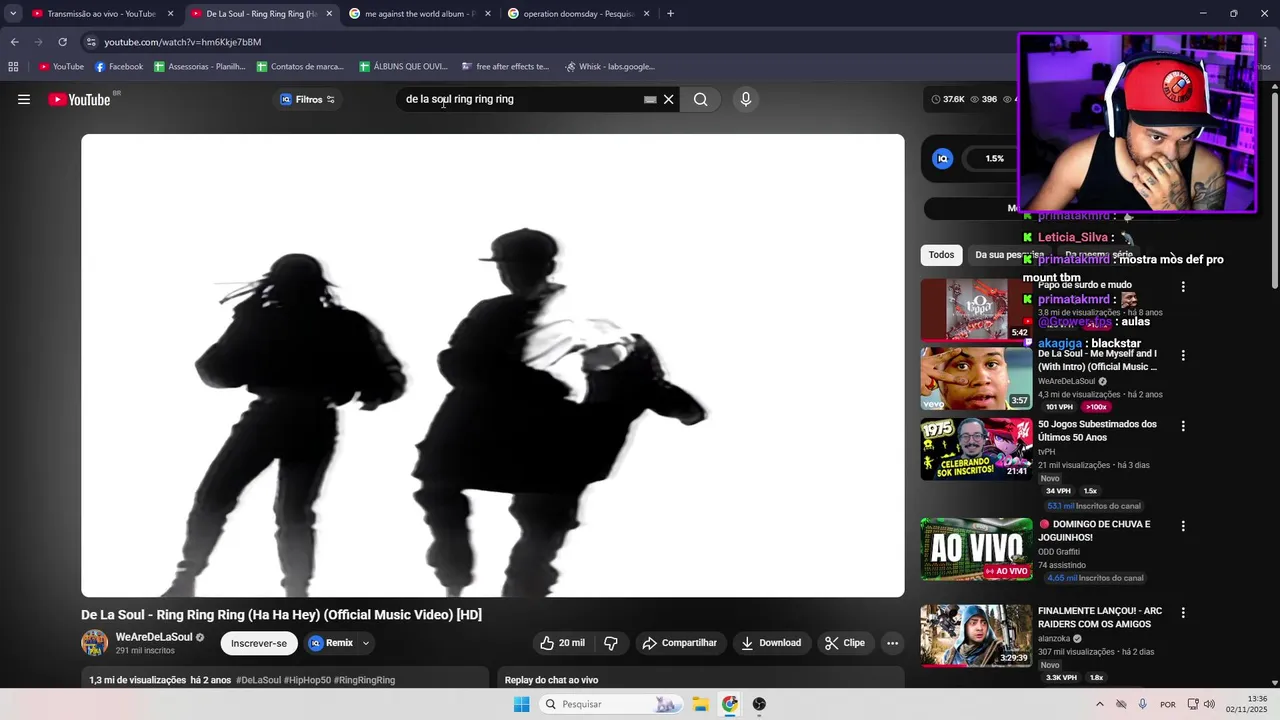The width and height of the screenshot is (1280, 720).
Task: Open the ÁLBUNS QUE OUVI bookmark
Action: [x=402, y=67]
